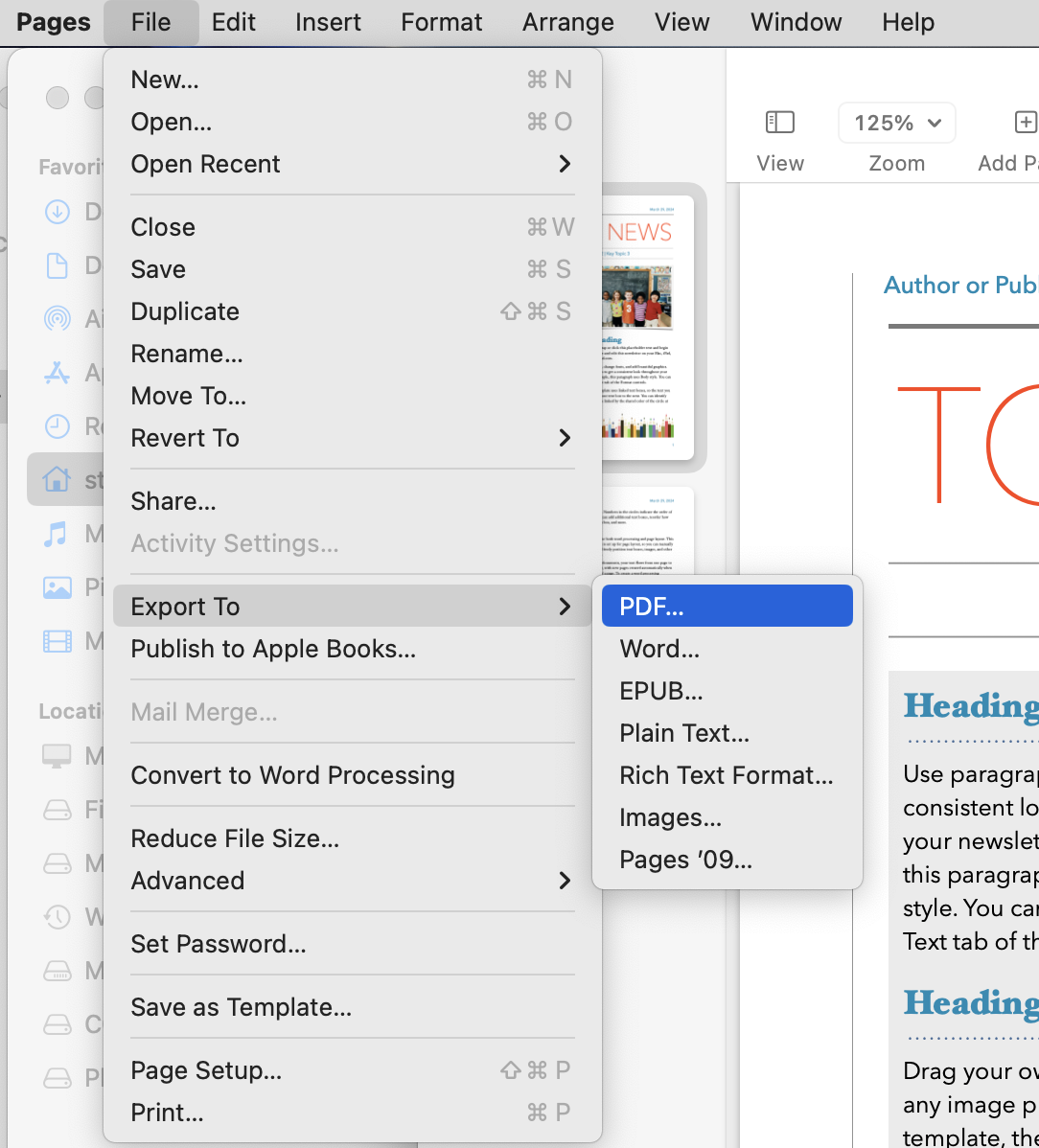Select the NEWS page one thumbnail
Viewport: 1039px width, 1148px height.
coord(647,328)
